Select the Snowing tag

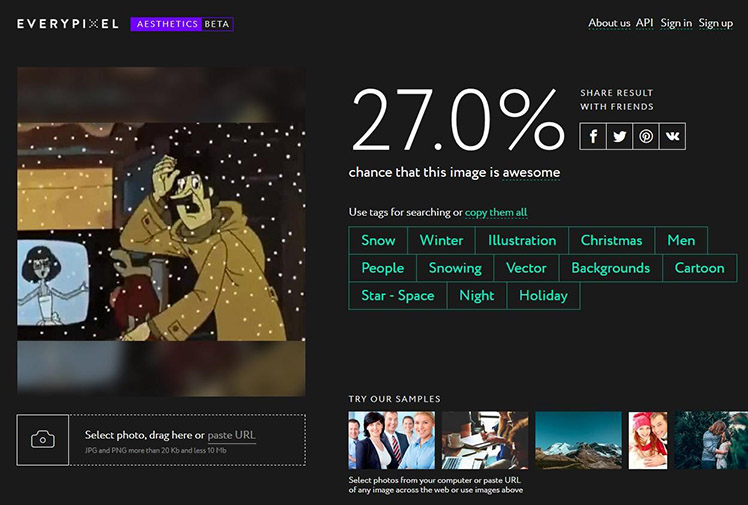tap(455, 268)
